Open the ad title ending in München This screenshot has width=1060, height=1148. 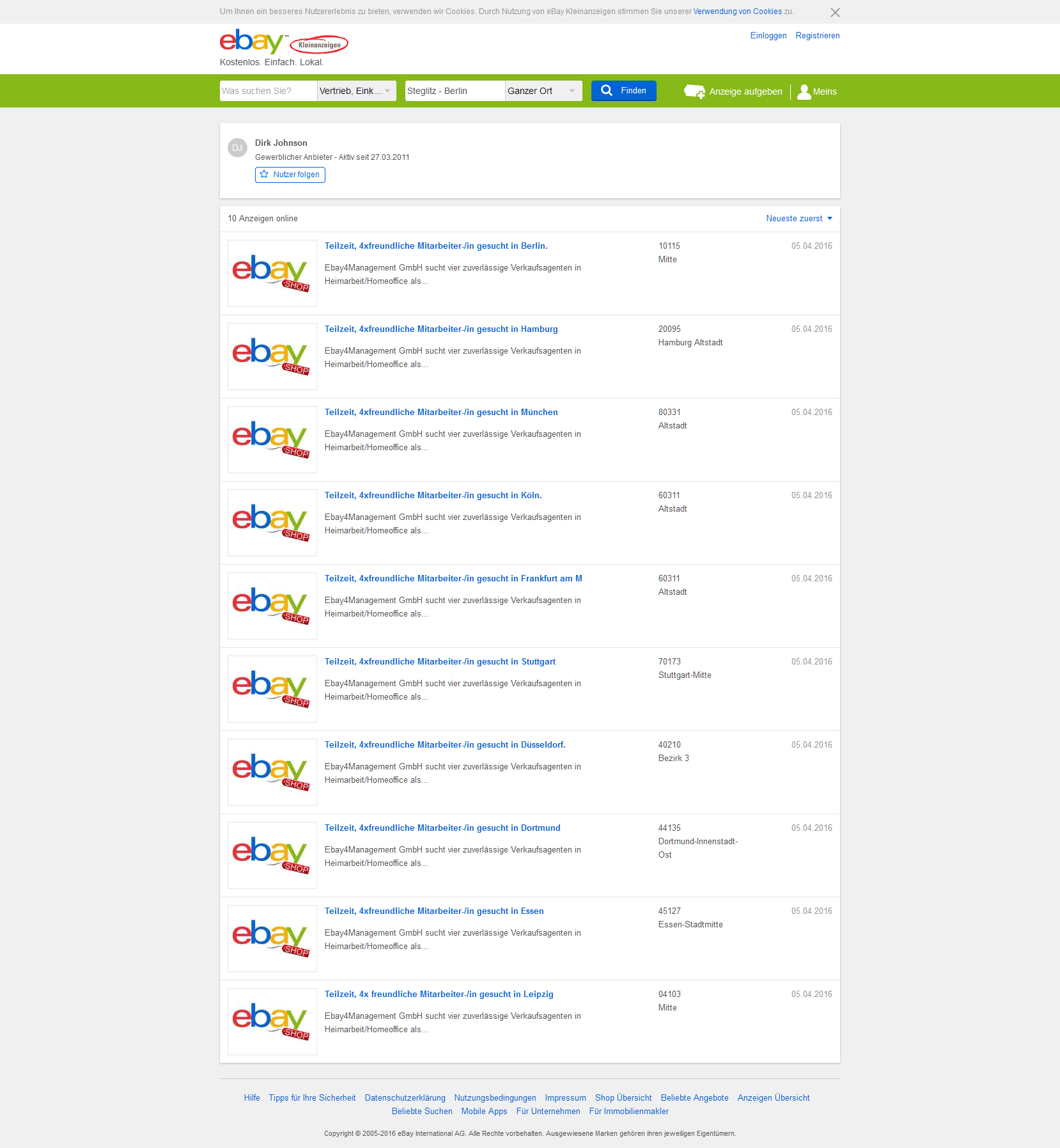(441, 413)
